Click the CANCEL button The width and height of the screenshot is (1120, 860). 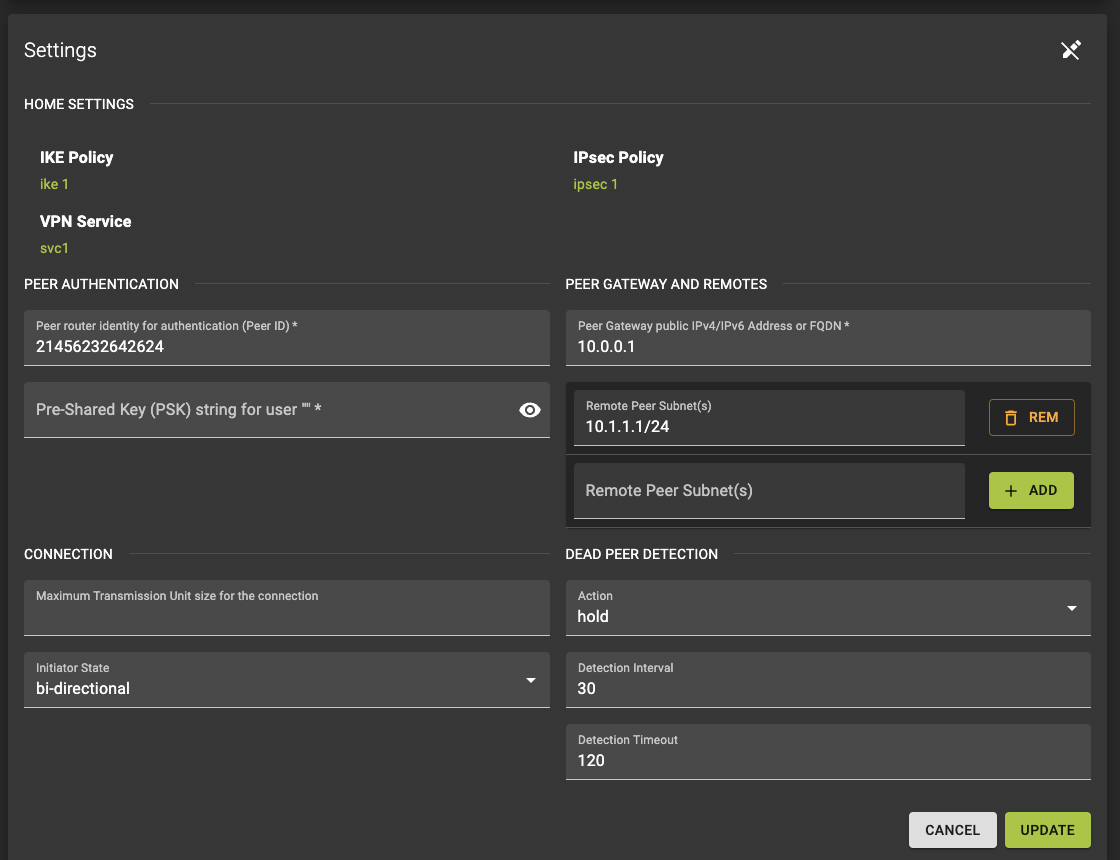(952, 830)
